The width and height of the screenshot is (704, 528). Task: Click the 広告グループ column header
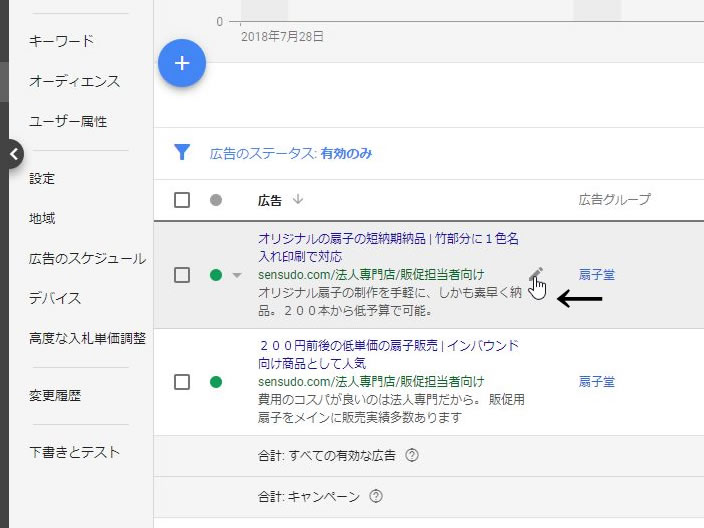tap(614, 200)
